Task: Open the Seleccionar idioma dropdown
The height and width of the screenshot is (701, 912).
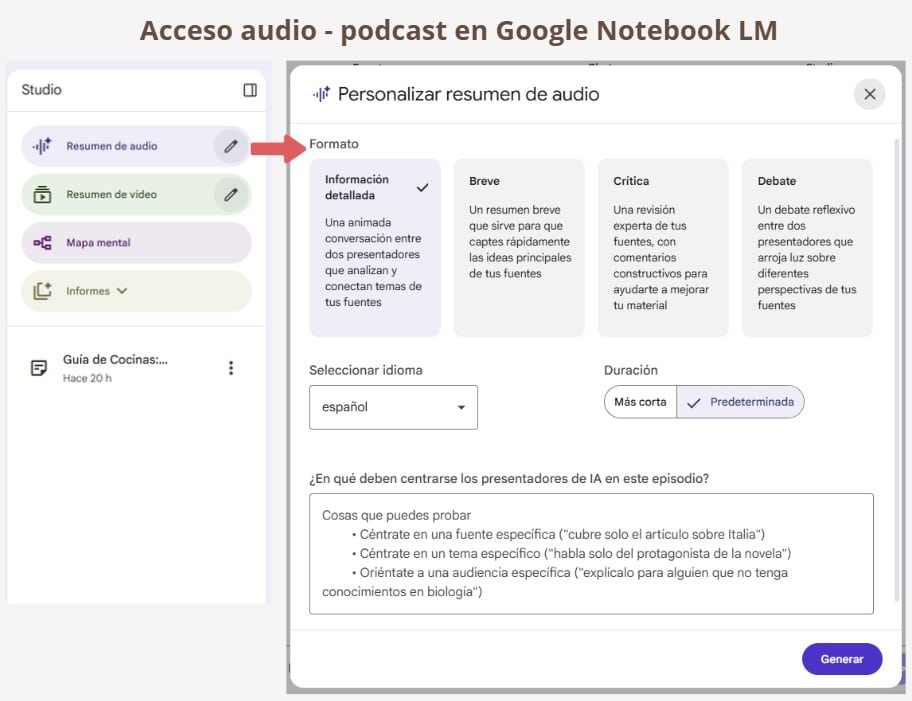Action: 393,407
